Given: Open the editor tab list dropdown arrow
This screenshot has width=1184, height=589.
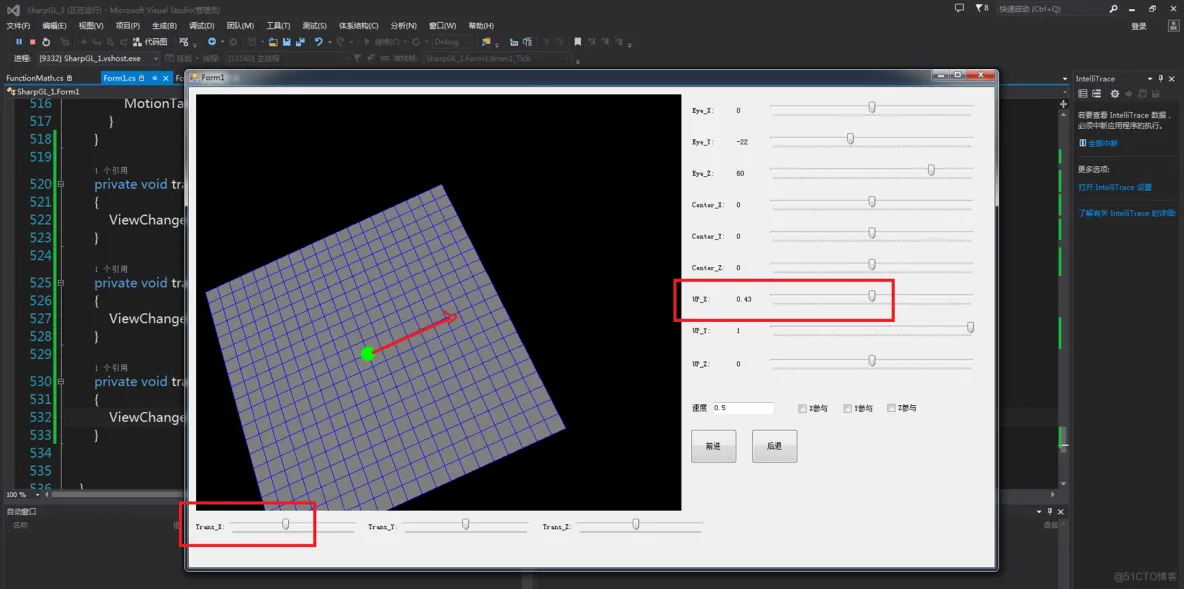Looking at the screenshot, I should coord(1065,79).
